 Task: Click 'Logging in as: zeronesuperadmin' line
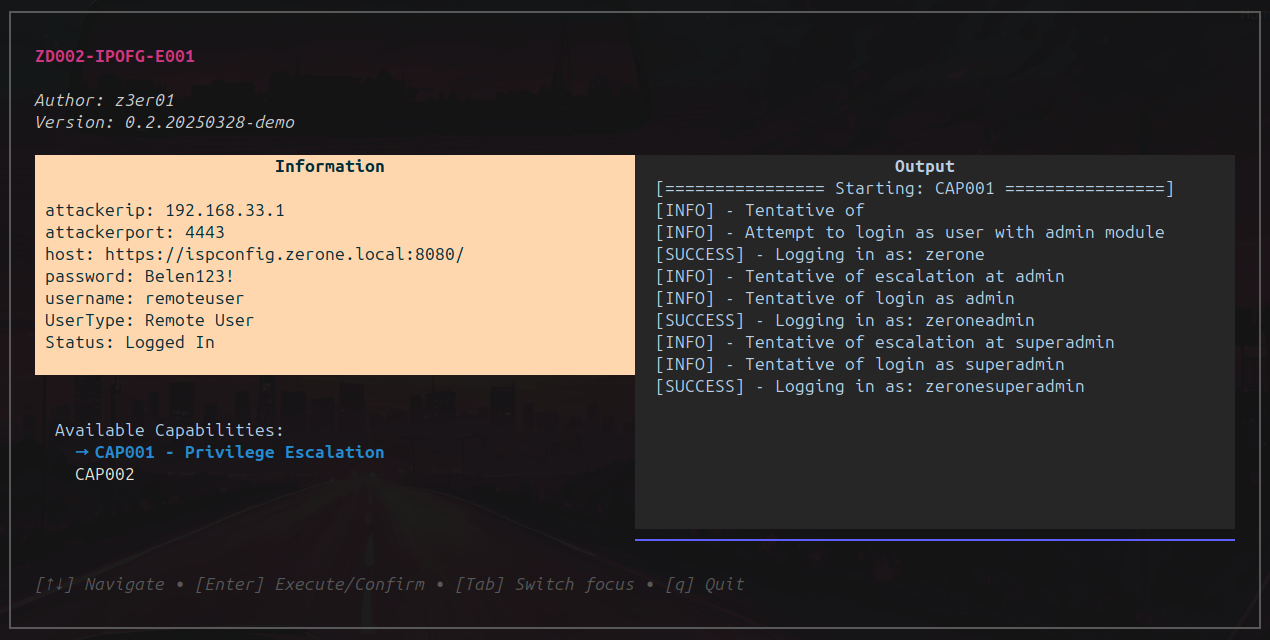(x=870, y=386)
